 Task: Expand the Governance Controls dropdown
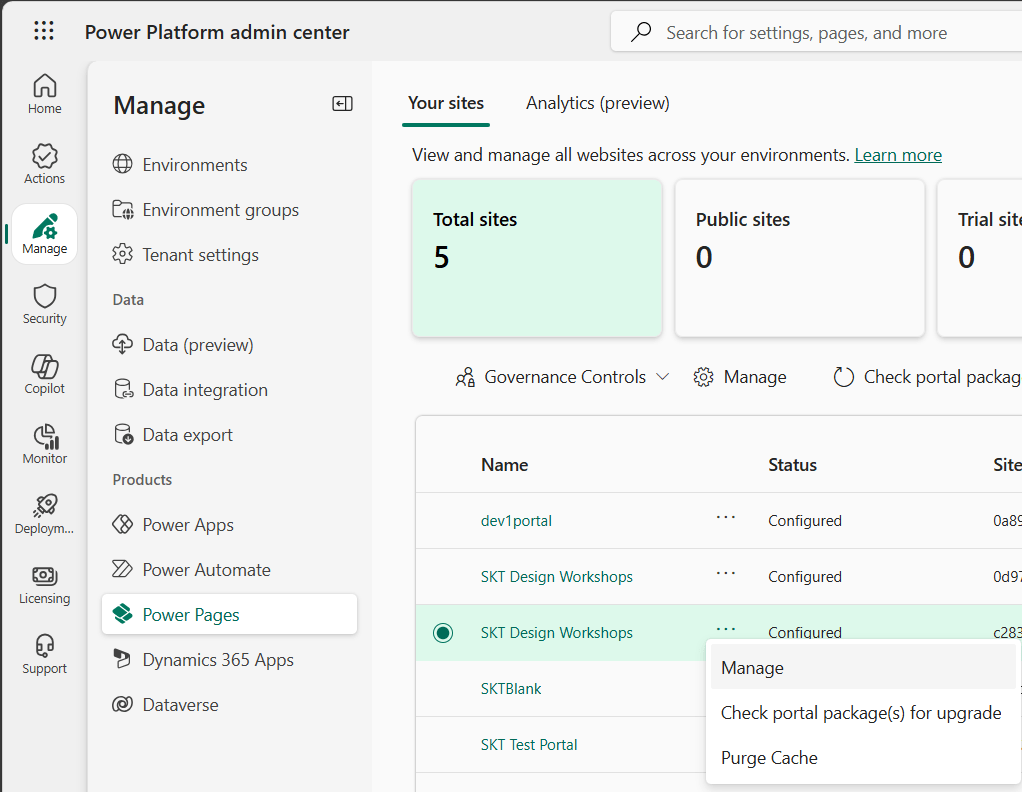563,377
